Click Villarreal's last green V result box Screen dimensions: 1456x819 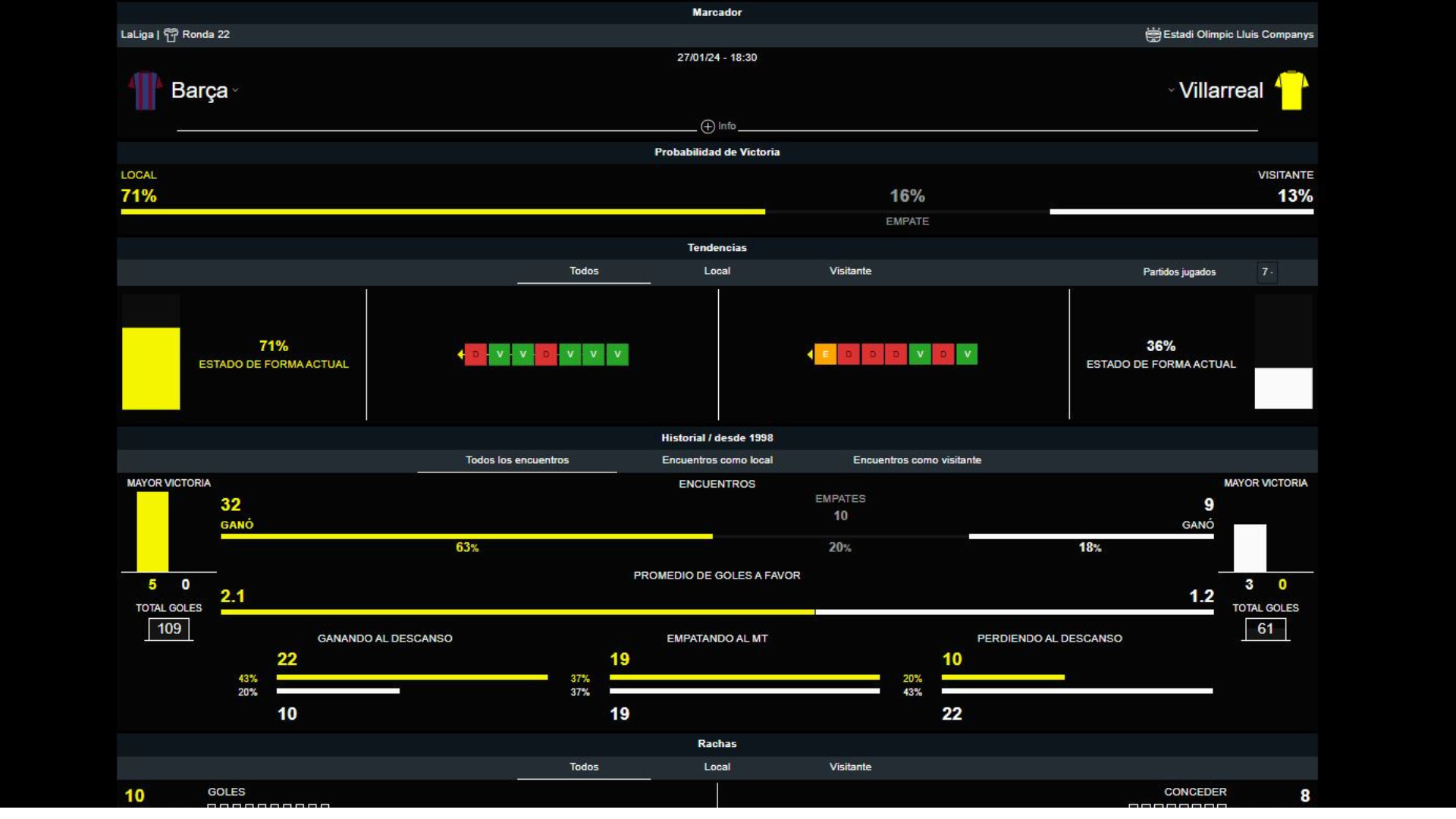pos(967,355)
